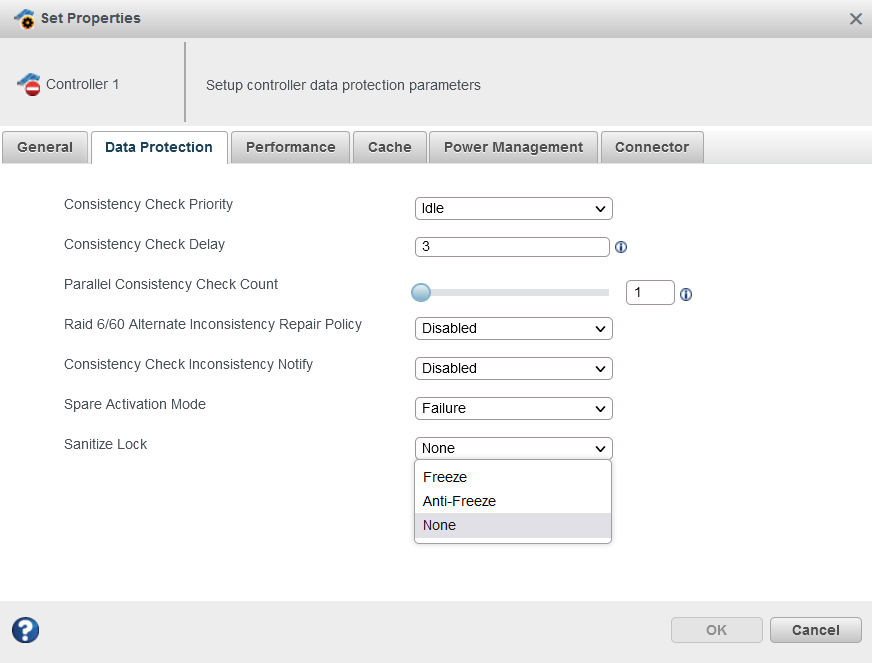
Task: Expand the Spare Activation Mode dropdown
Action: click(513, 408)
